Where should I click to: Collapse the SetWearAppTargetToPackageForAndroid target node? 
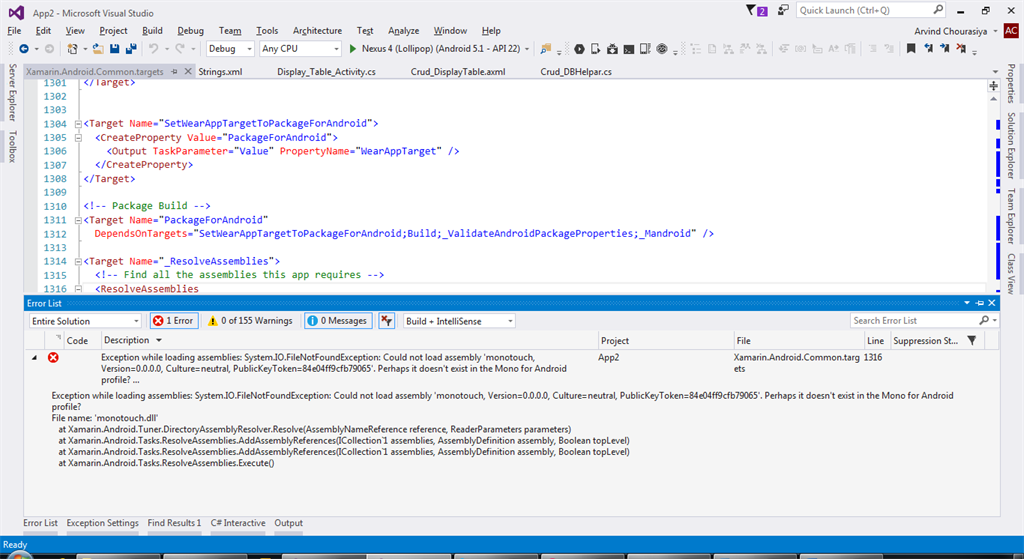point(78,123)
